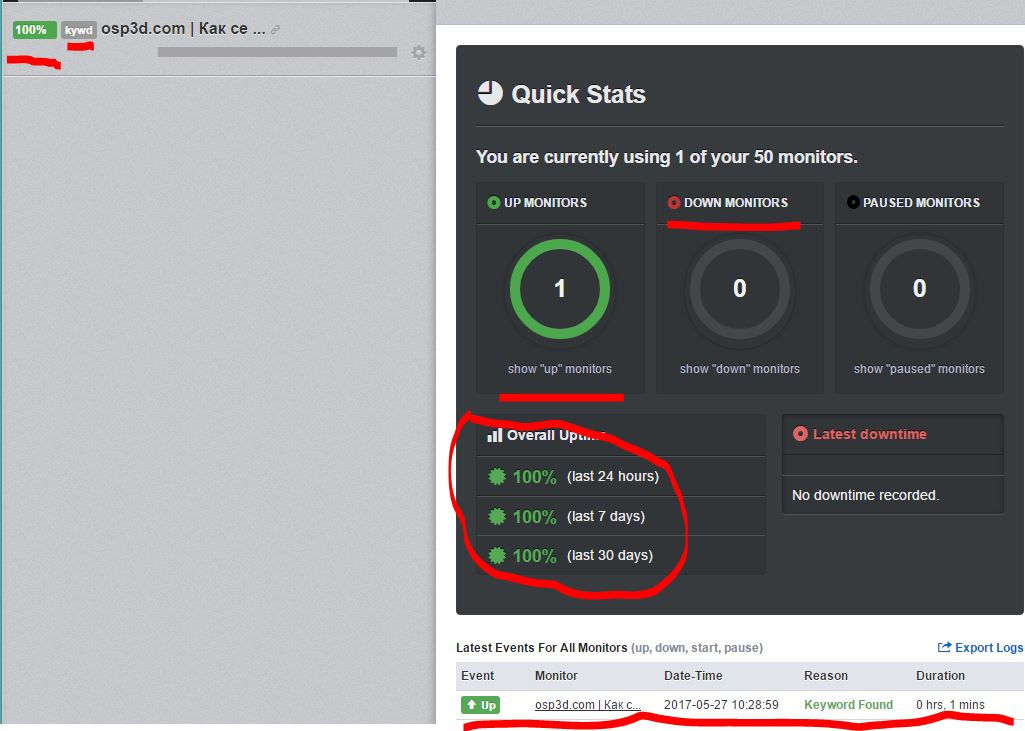The image size is (1025, 731).
Task: Click the Monitor column header
Action: pyautogui.click(x=556, y=676)
